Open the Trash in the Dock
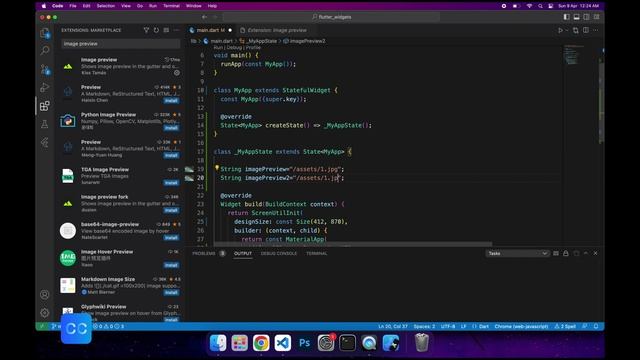The image size is (640, 360). click(422, 342)
